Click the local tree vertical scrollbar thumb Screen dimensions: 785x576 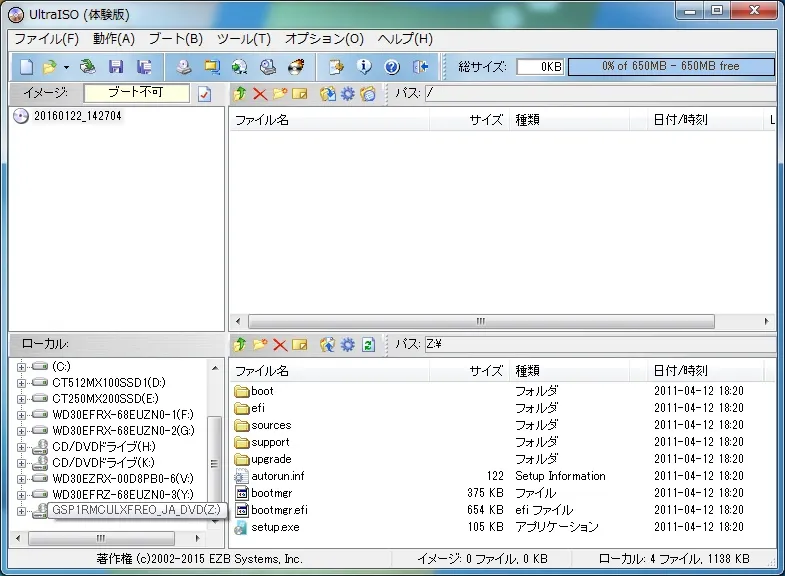(x=215, y=464)
